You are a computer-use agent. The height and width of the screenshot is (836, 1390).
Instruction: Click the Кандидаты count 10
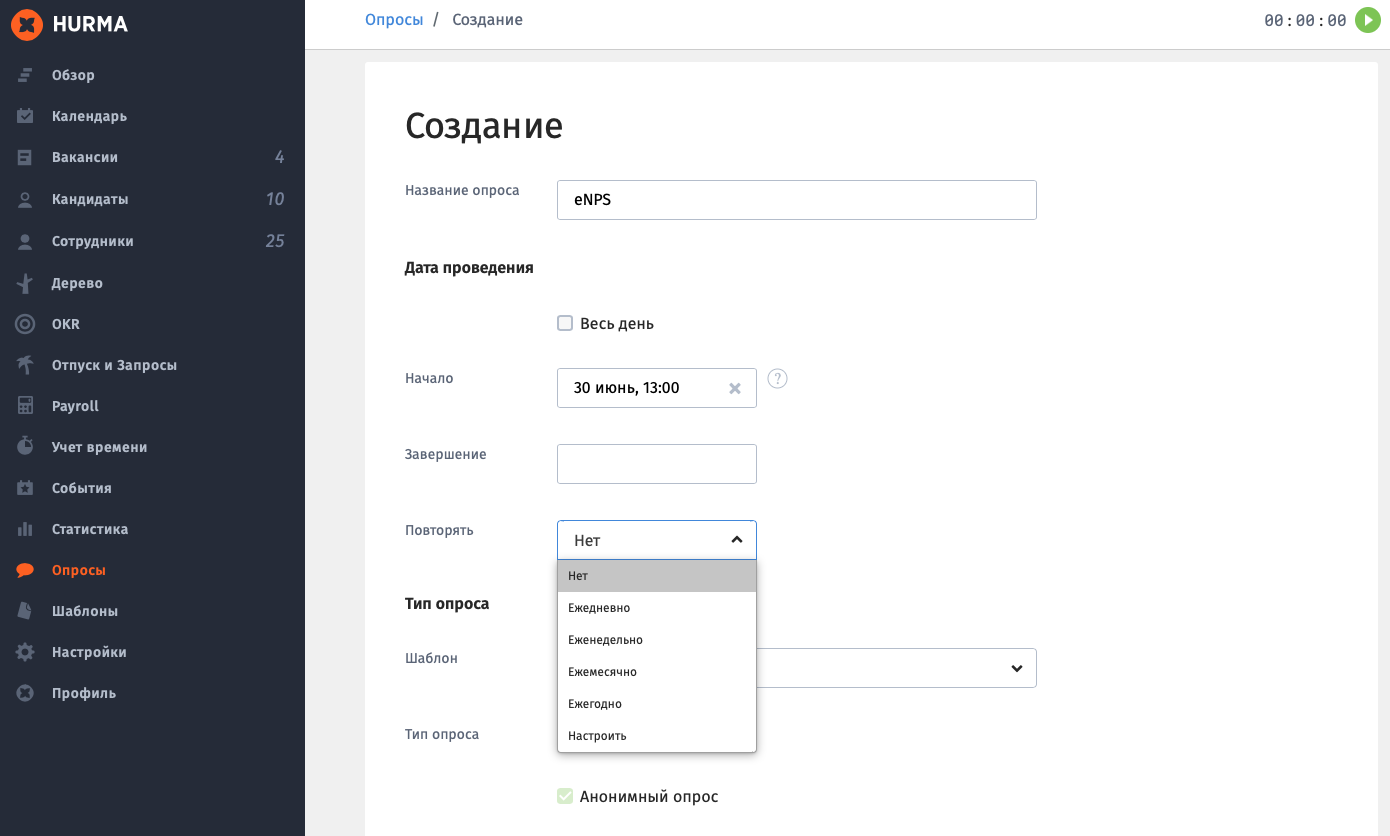[275, 199]
